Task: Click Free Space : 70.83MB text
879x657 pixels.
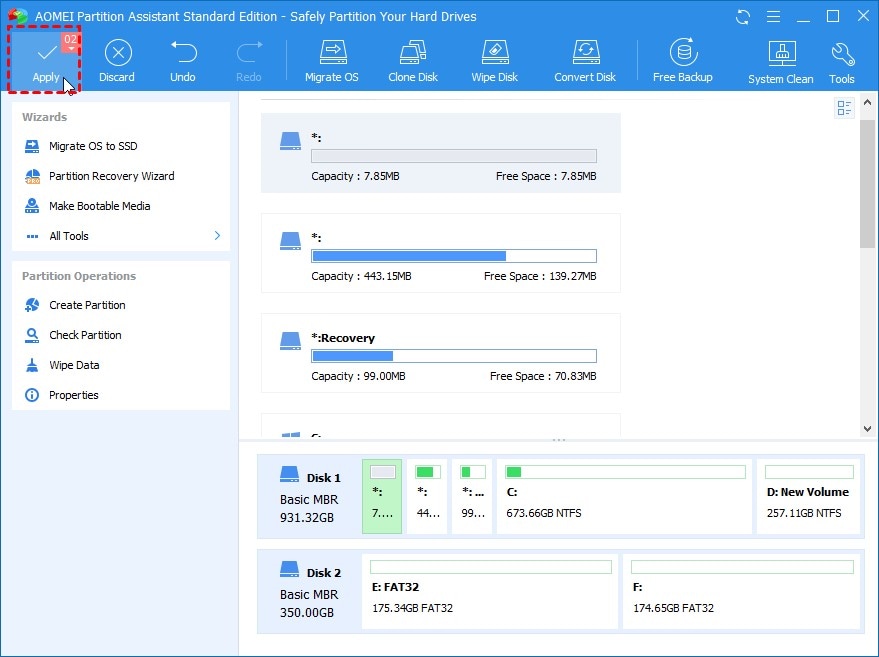Action: coord(543,376)
